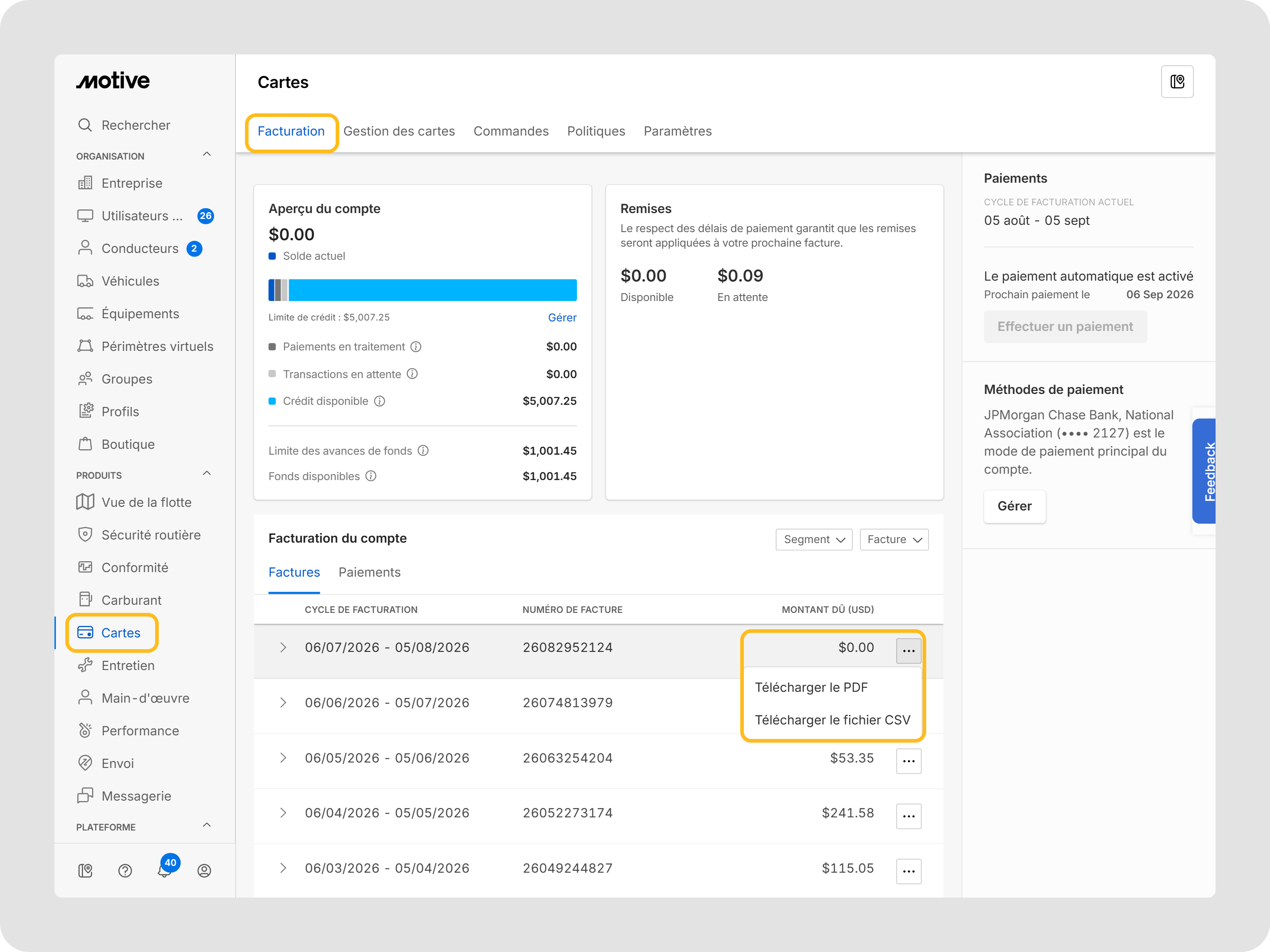Open the Groupes people icon
1270x952 pixels.
point(85,379)
